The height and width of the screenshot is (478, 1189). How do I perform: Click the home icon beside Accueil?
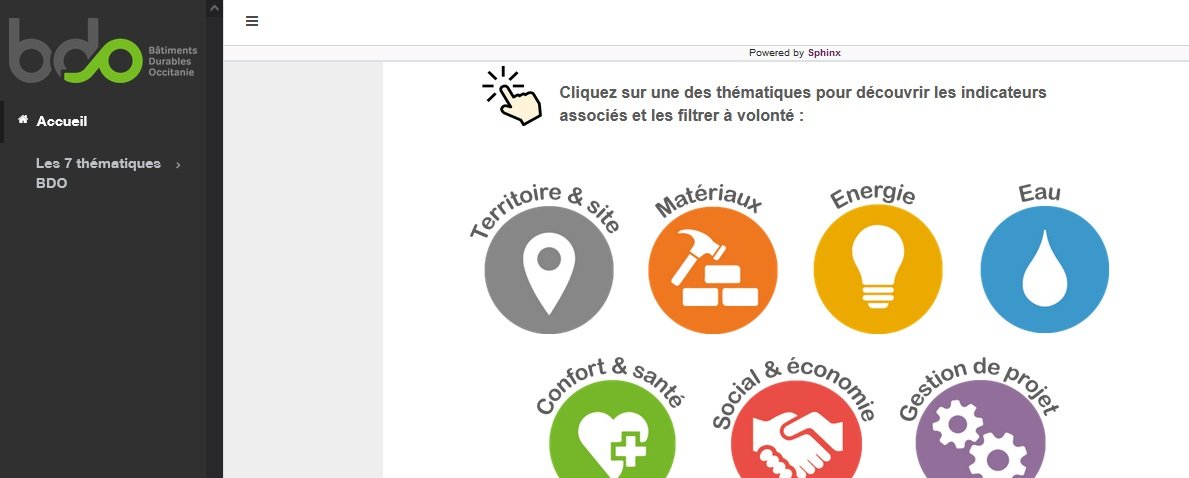click(x=23, y=120)
